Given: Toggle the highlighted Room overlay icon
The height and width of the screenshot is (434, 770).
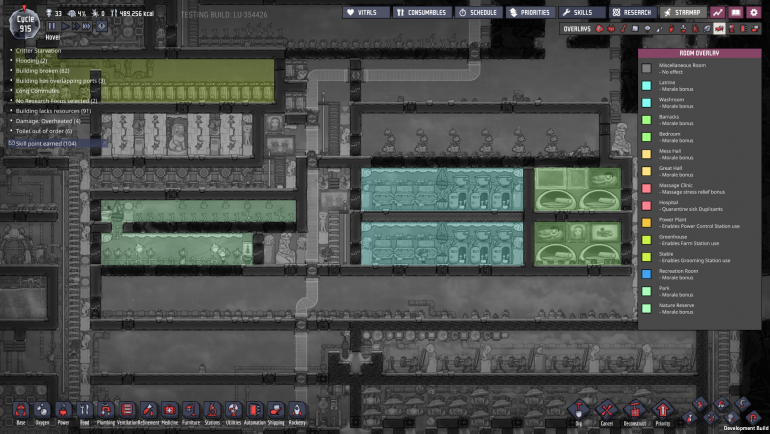Looking at the screenshot, I should point(719,28).
